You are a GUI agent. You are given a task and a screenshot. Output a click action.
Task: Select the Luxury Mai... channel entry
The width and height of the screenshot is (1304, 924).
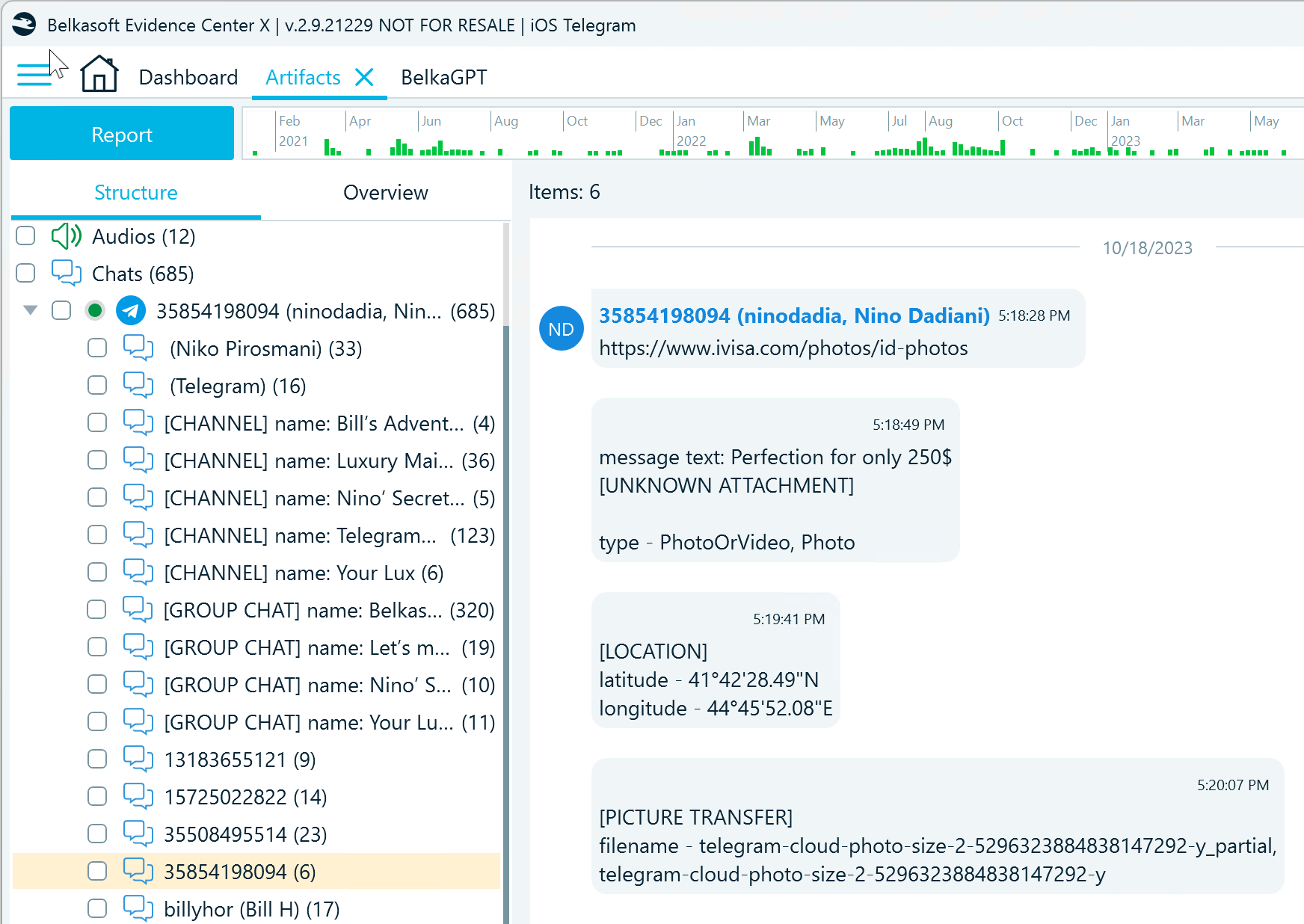click(x=329, y=461)
